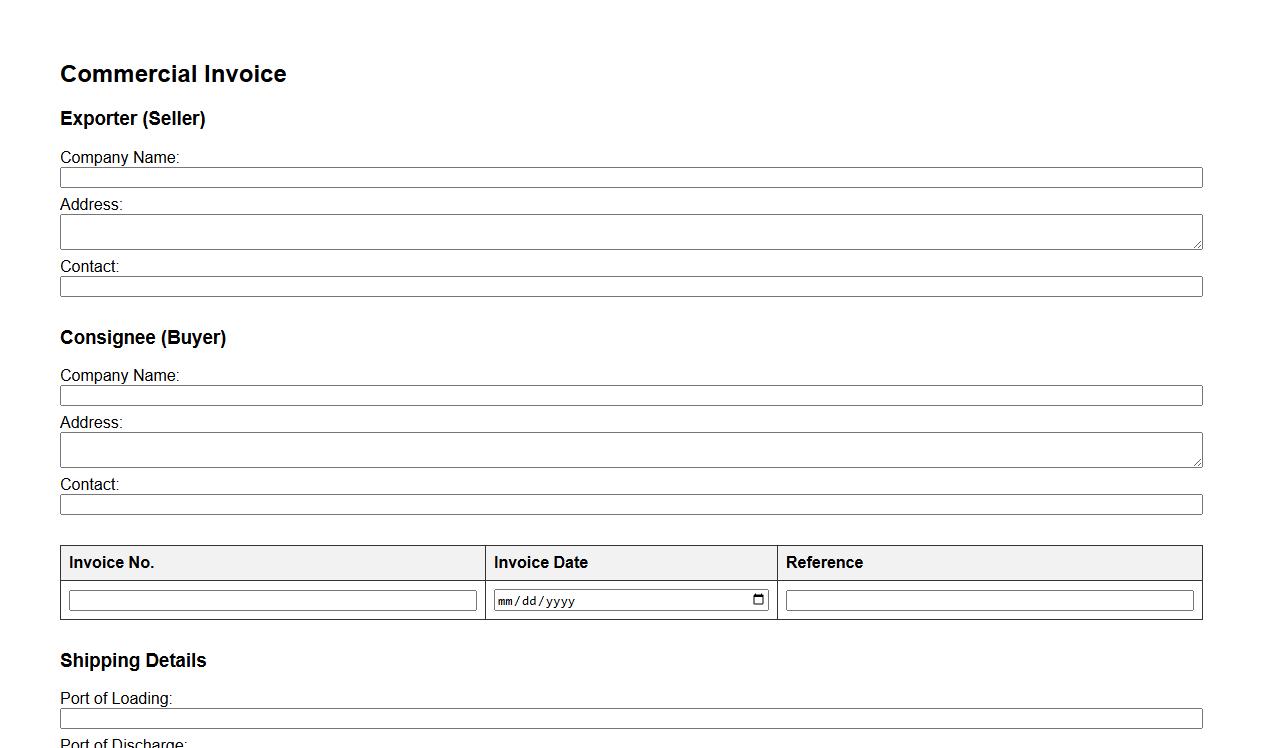Select the Exporter Contact input

(631, 287)
